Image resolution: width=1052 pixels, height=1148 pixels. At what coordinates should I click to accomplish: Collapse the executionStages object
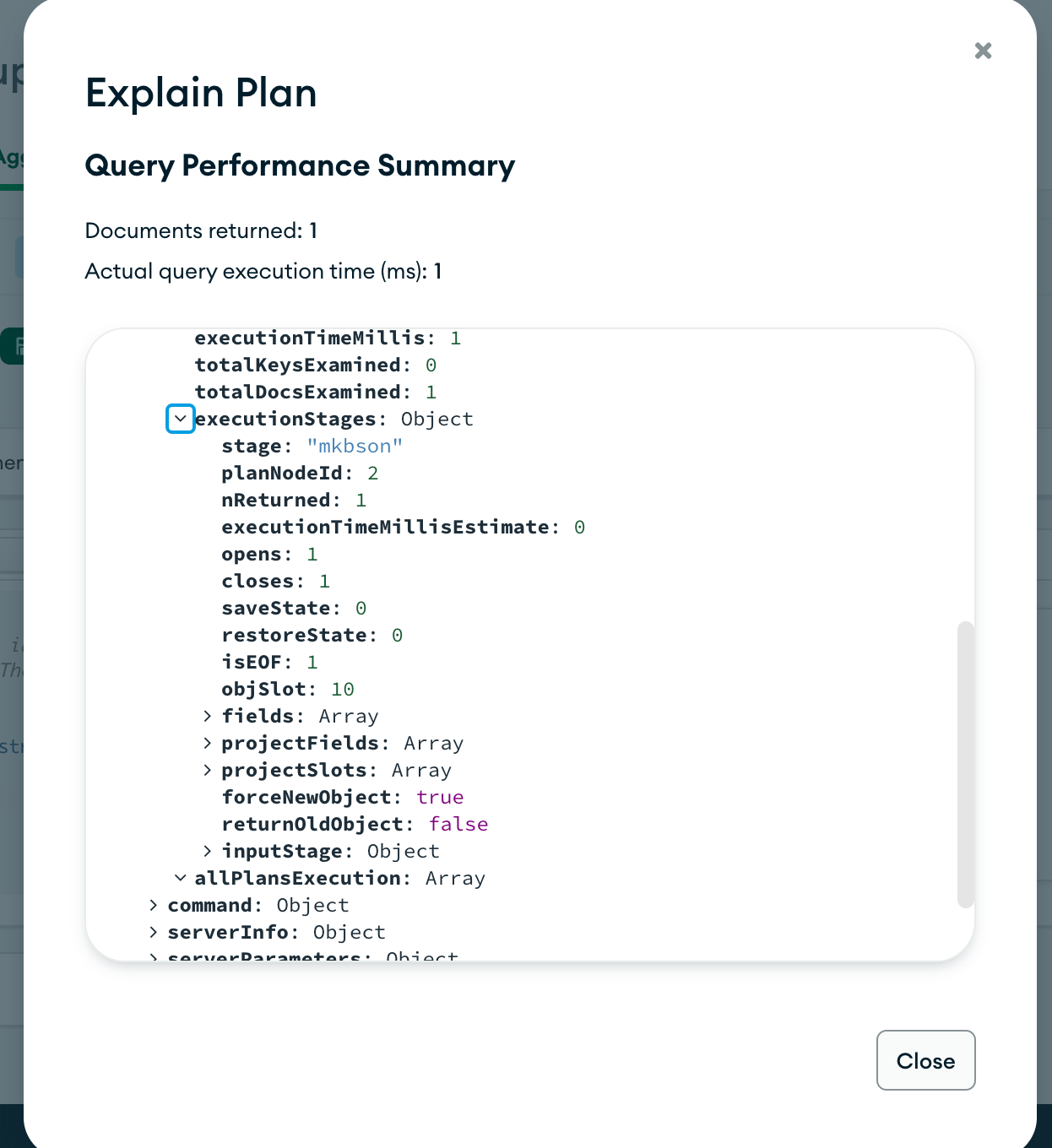[x=181, y=419]
